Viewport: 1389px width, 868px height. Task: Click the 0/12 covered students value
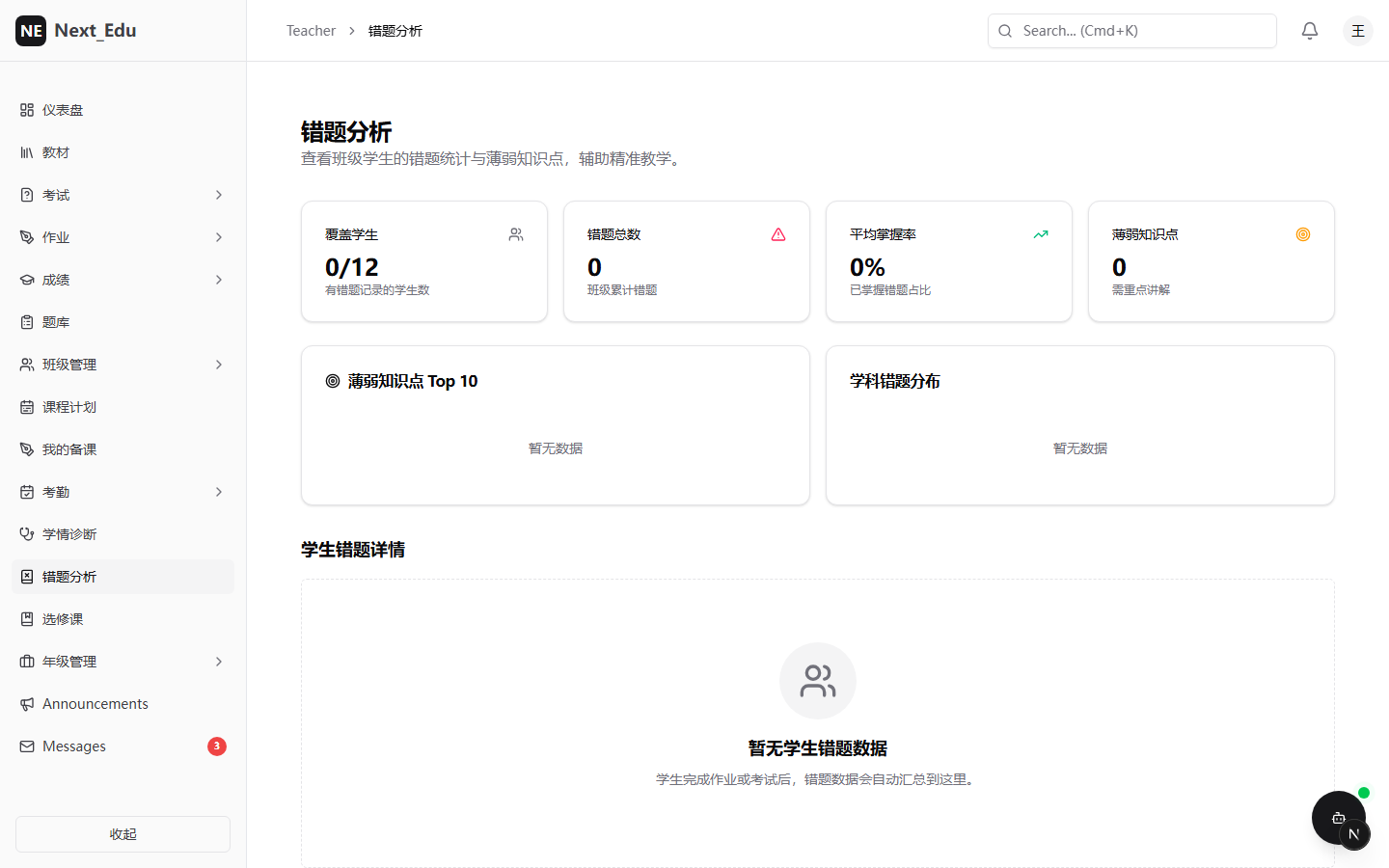pos(352,267)
